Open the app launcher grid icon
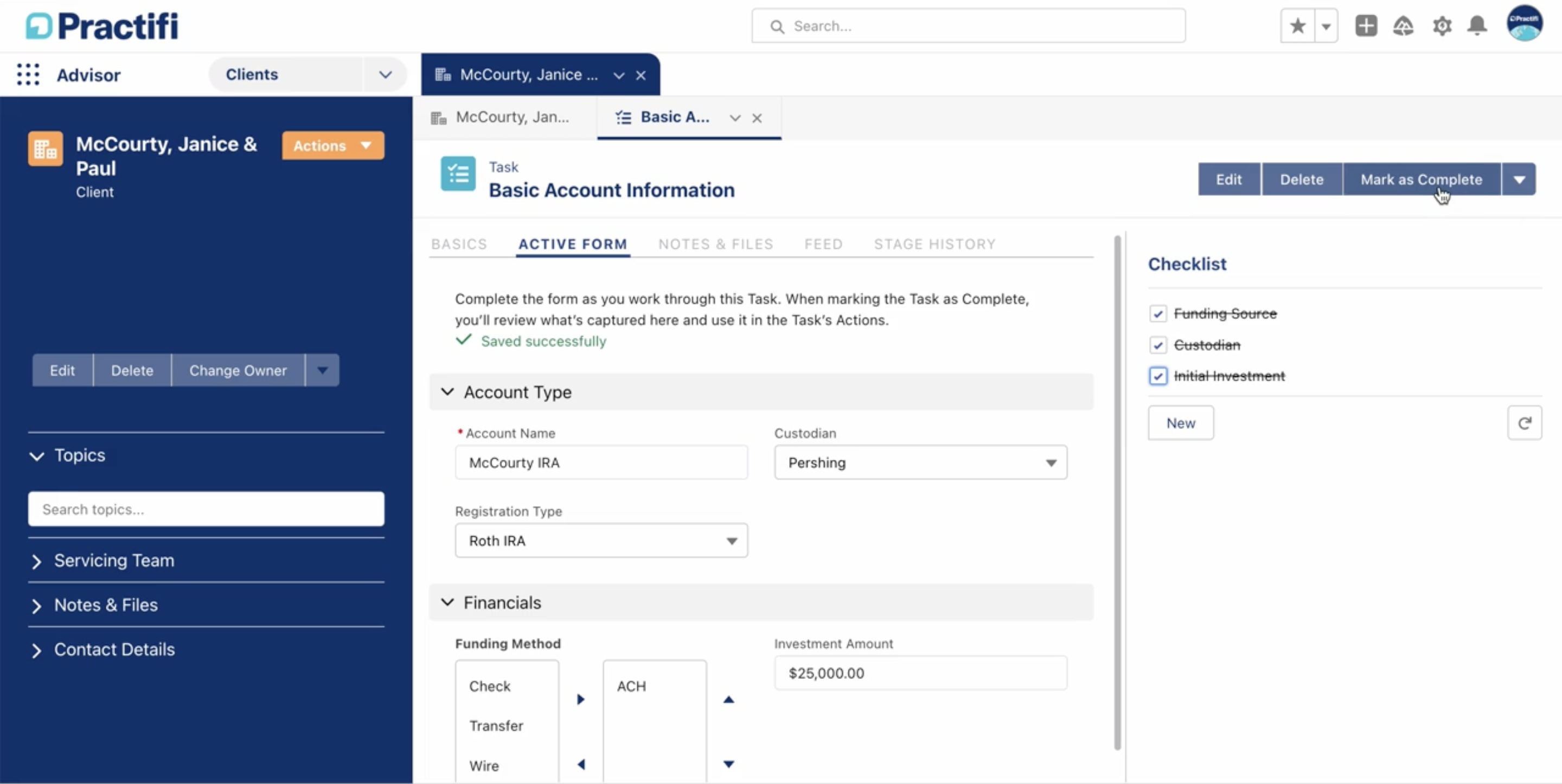Screen dimensions: 1562x784 pyautogui.click(x=28, y=75)
